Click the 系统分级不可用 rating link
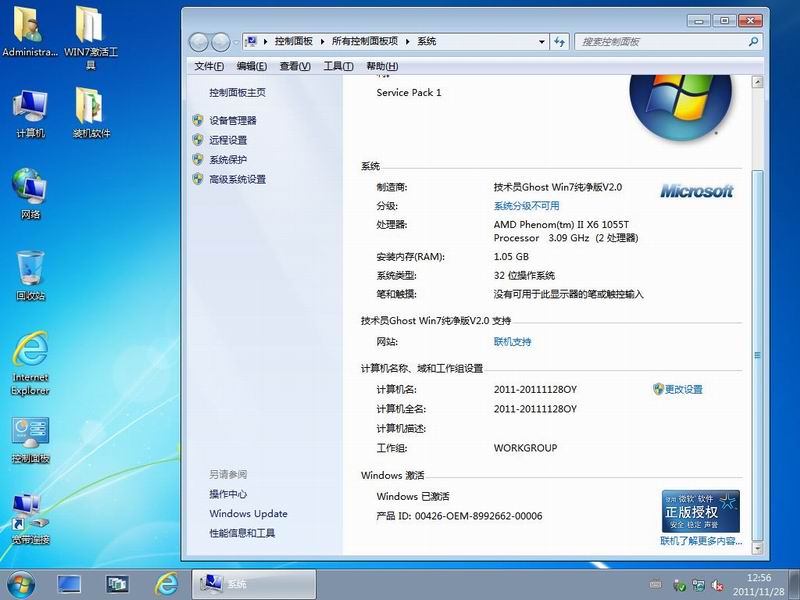 point(527,206)
